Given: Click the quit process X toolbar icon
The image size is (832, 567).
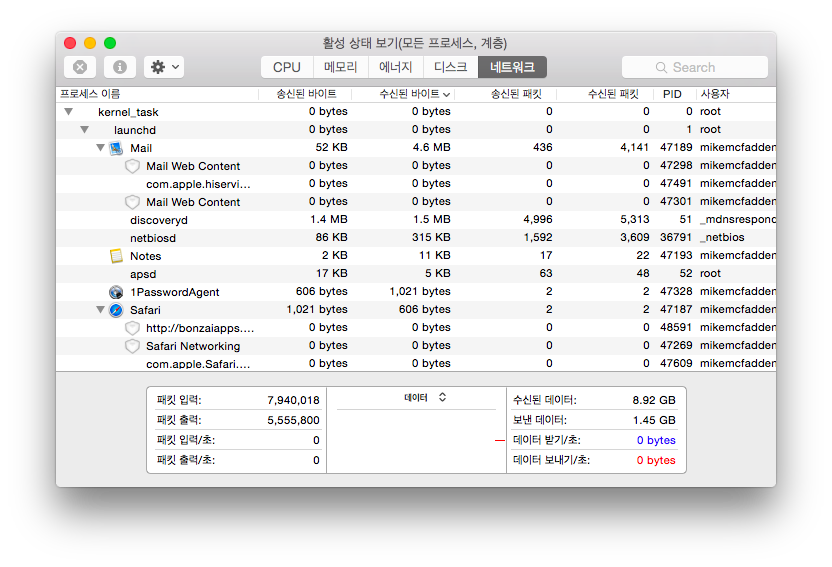Looking at the screenshot, I should tap(80, 67).
